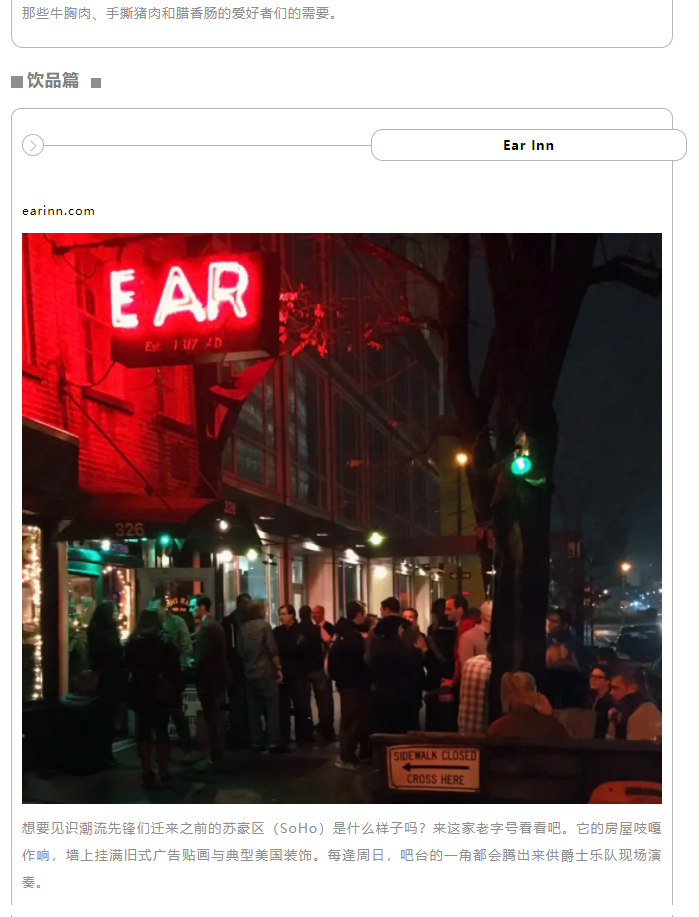Image resolution: width=699 pixels, height=917 pixels.
Task: Click the circled chevron arrow icon
Action: click(33, 145)
